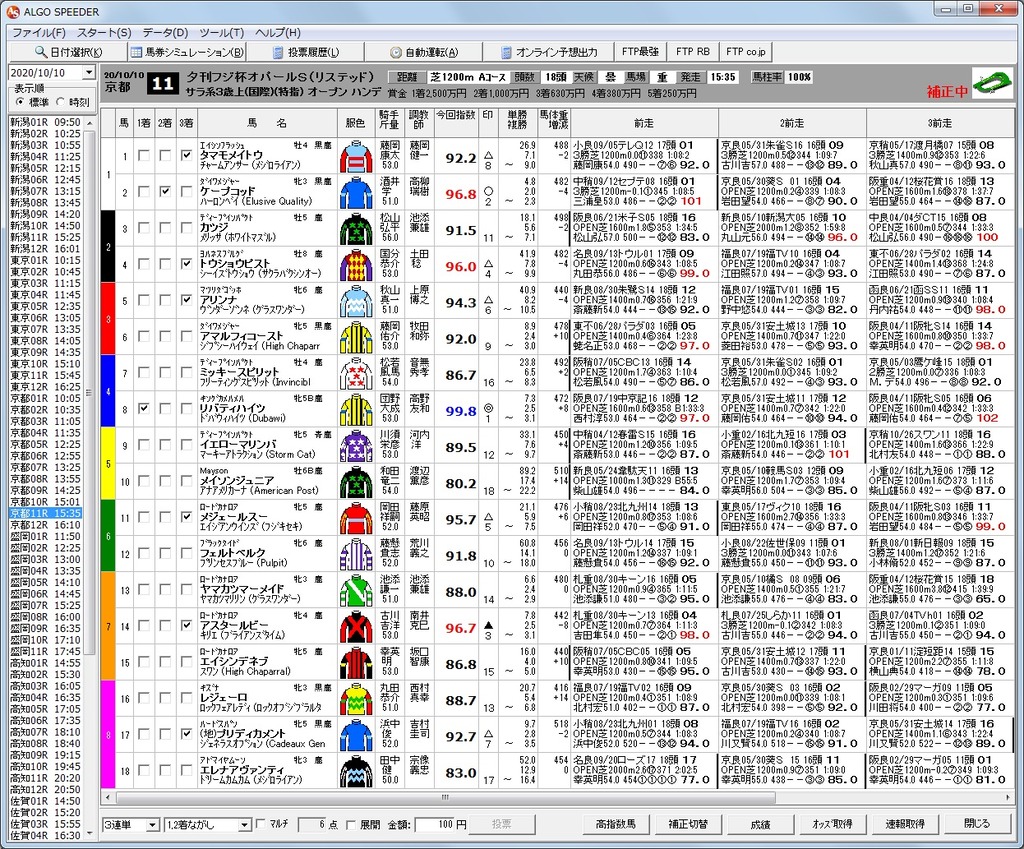Image resolution: width=1024 pixels, height=849 pixels.
Task: Click 速報取得 button
Action: coord(905,824)
